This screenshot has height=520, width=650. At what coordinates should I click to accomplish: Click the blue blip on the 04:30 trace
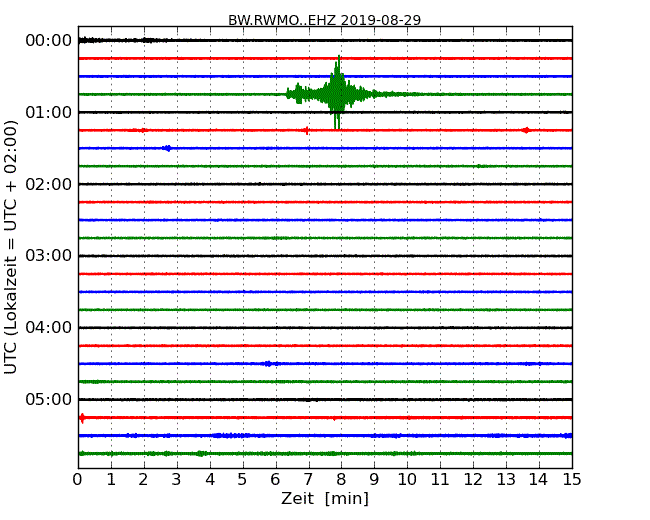268,364
